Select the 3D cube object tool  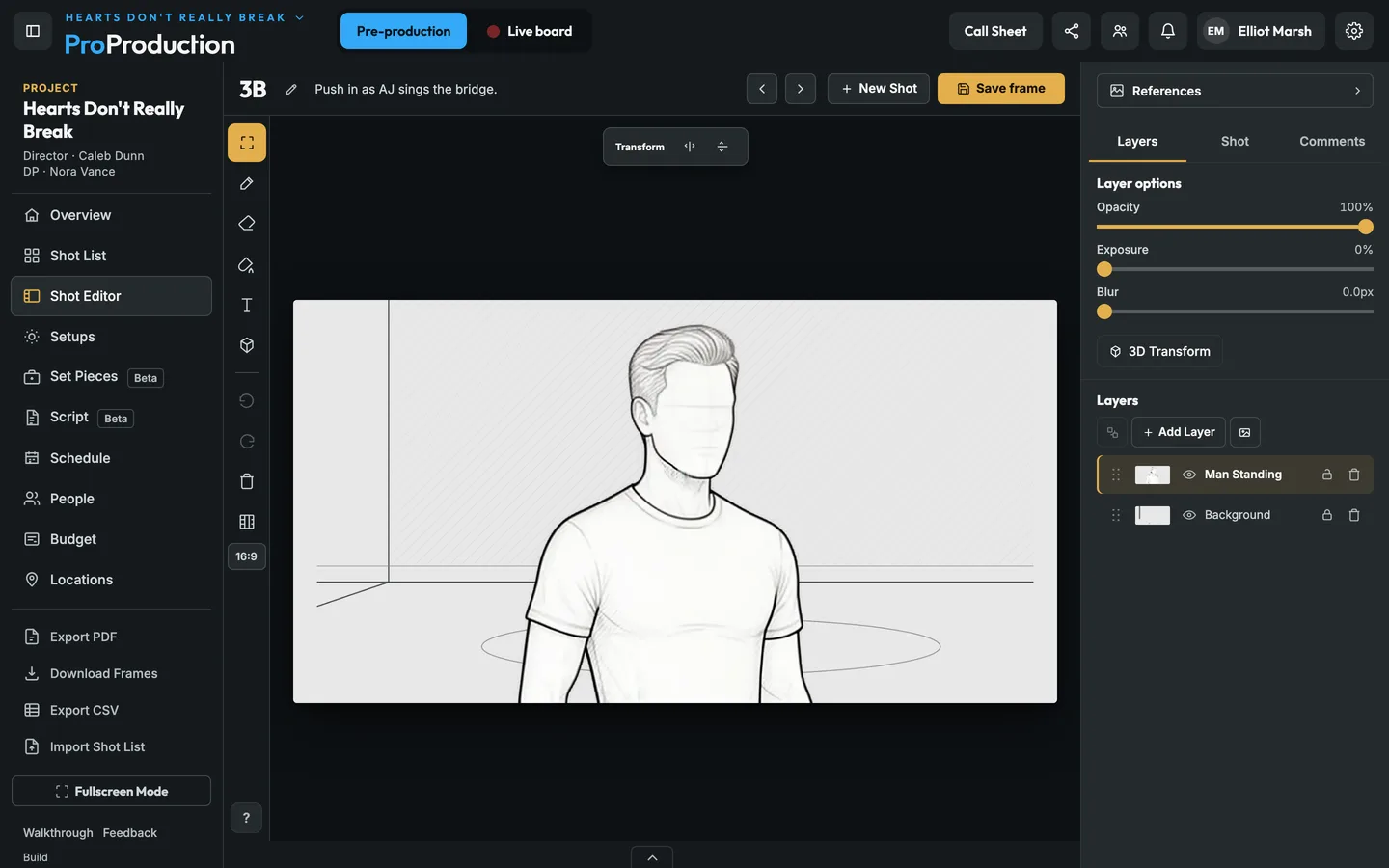[x=247, y=345]
